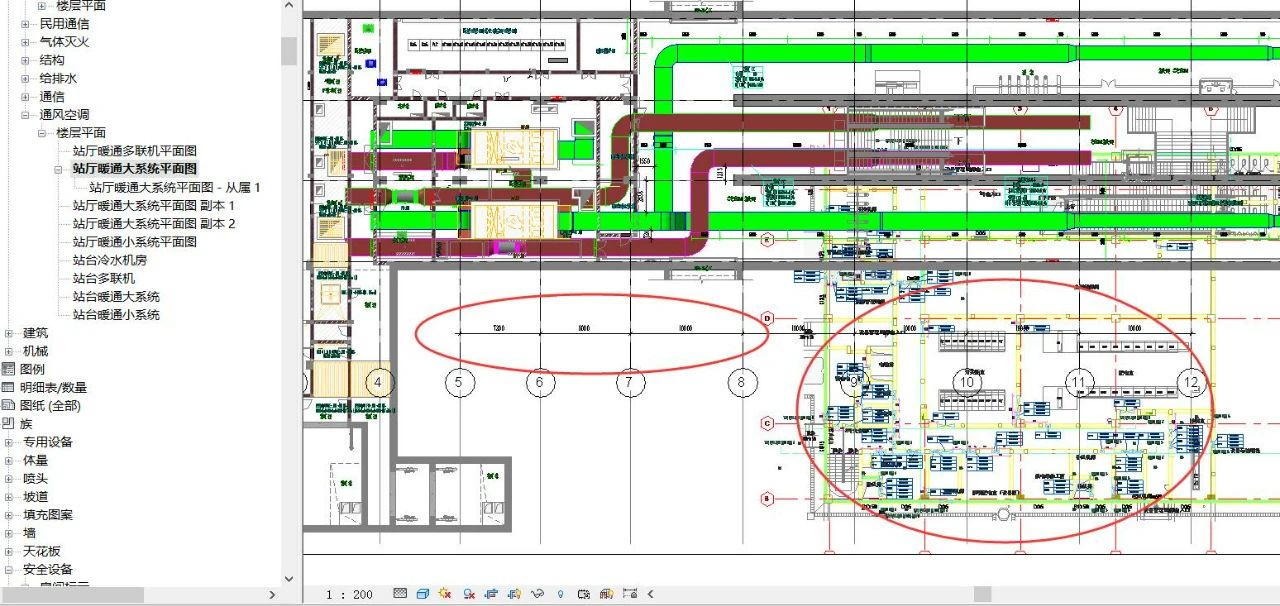Toggle Sun Path icon in view control bar
Screen dimensions: 1280x606
(x=446, y=594)
